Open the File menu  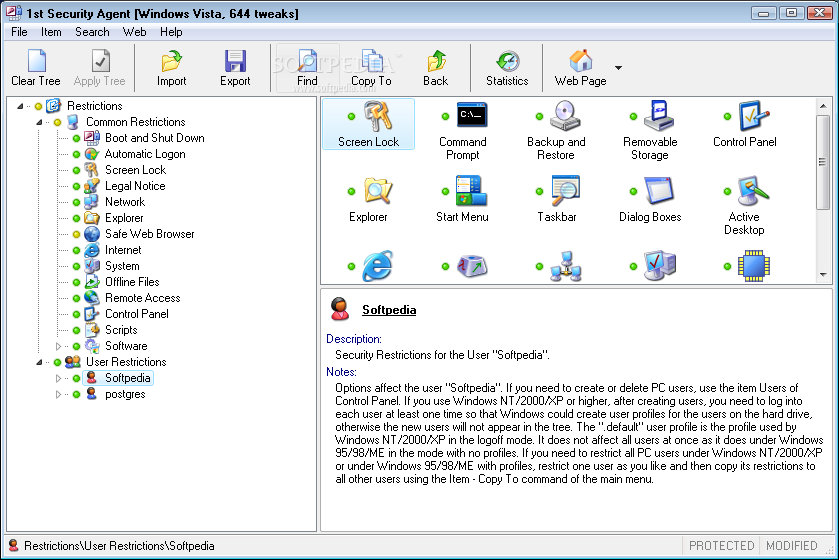click(x=19, y=32)
